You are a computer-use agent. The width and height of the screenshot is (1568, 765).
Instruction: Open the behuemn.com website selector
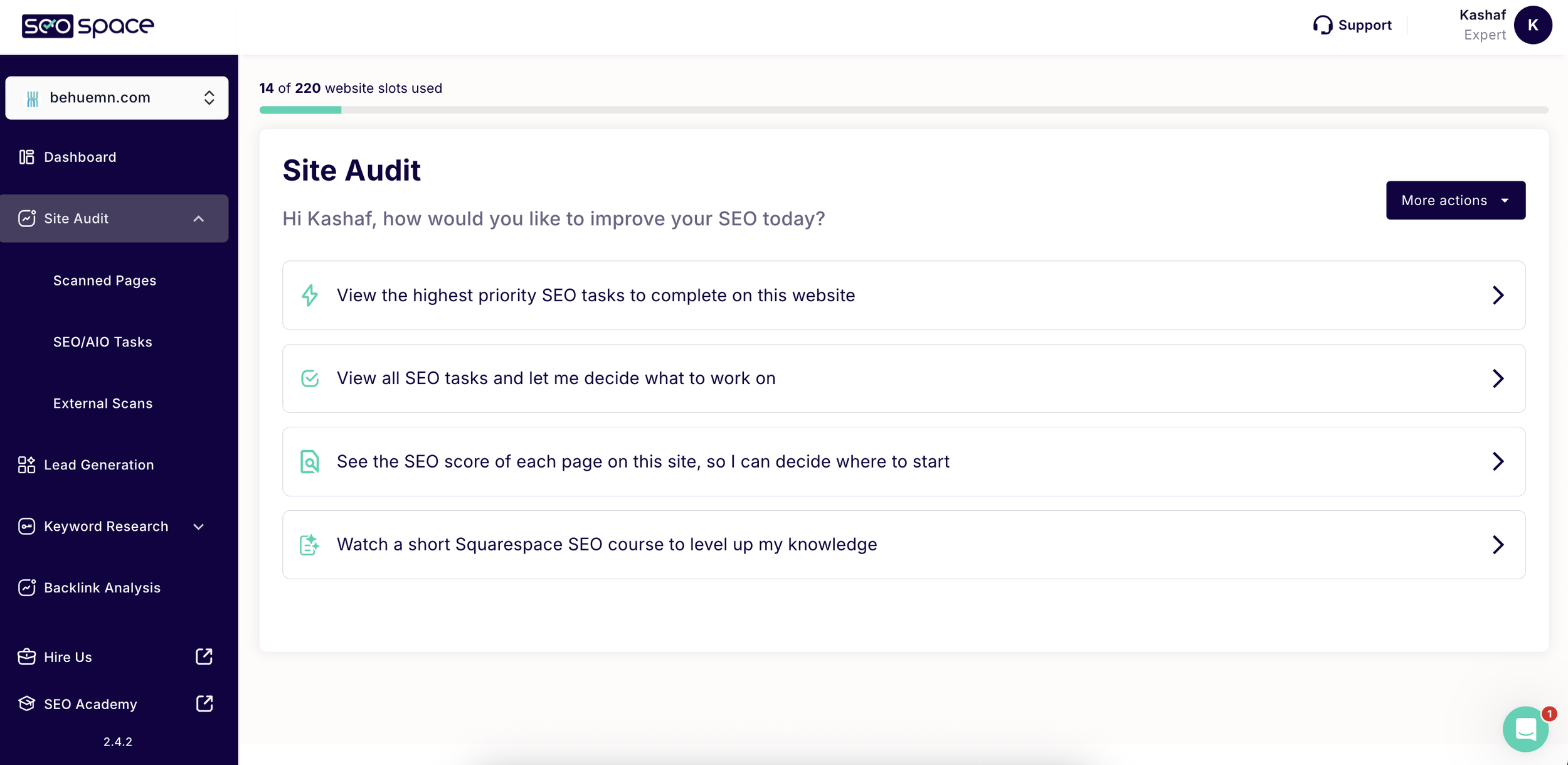[117, 98]
